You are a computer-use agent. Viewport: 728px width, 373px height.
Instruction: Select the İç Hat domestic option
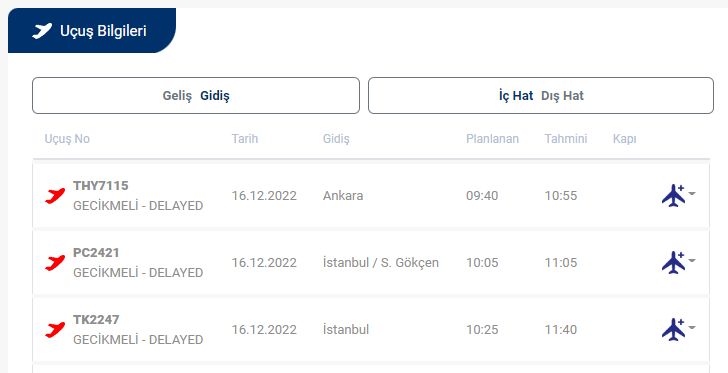coord(516,96)
